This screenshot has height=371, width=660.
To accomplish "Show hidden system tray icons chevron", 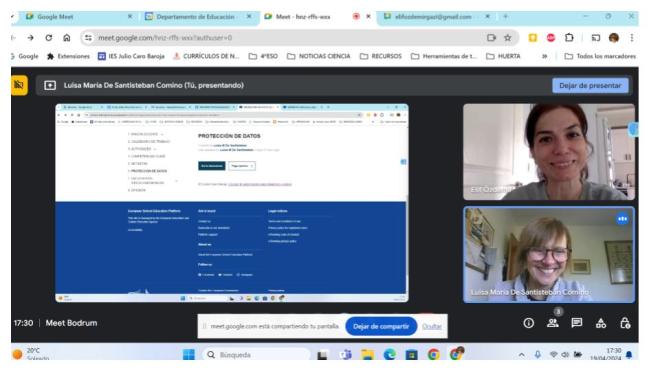I will coord(522,355).
